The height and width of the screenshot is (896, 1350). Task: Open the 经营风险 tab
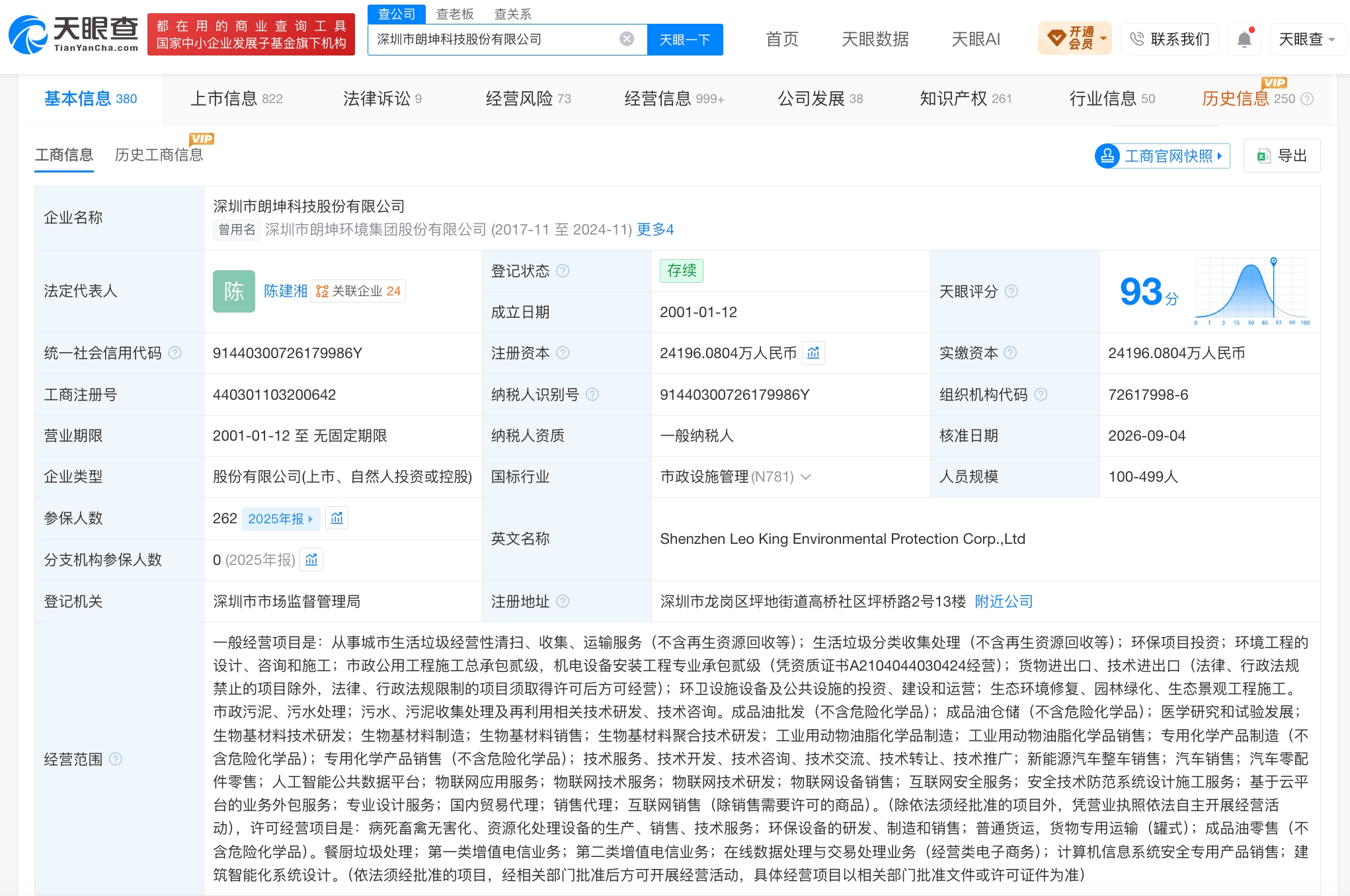point(528,99)
